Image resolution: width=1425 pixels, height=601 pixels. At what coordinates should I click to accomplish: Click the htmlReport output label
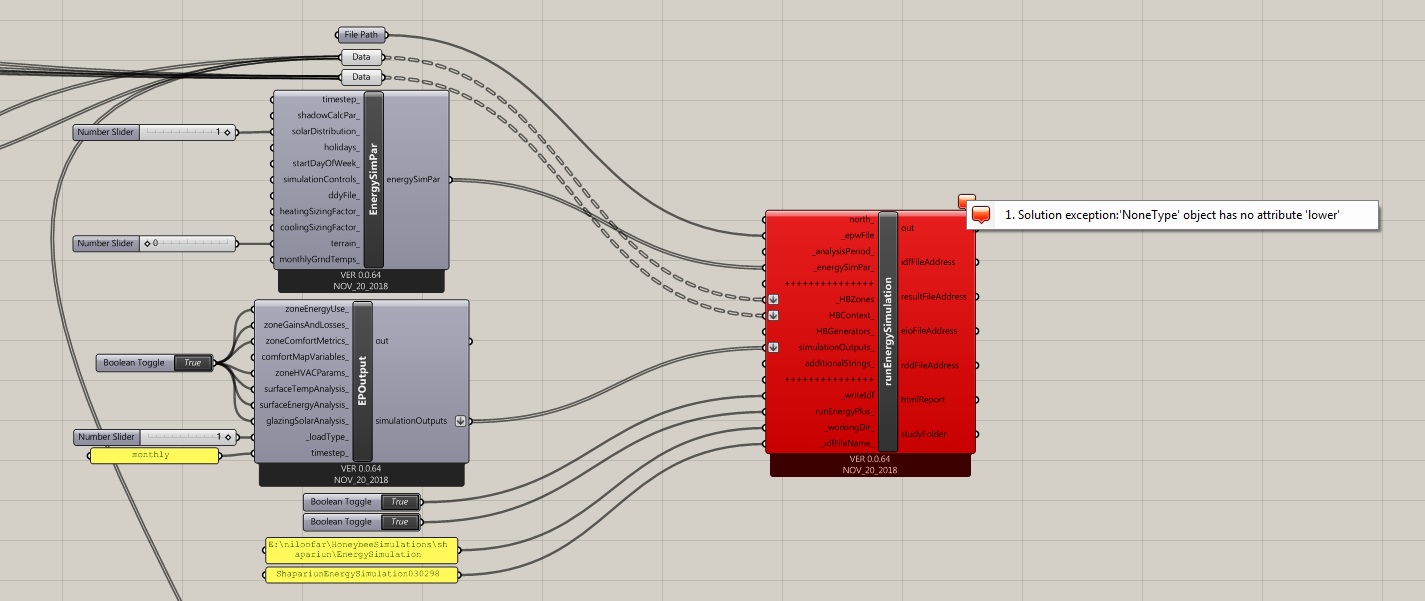click(x=924, y=400)
